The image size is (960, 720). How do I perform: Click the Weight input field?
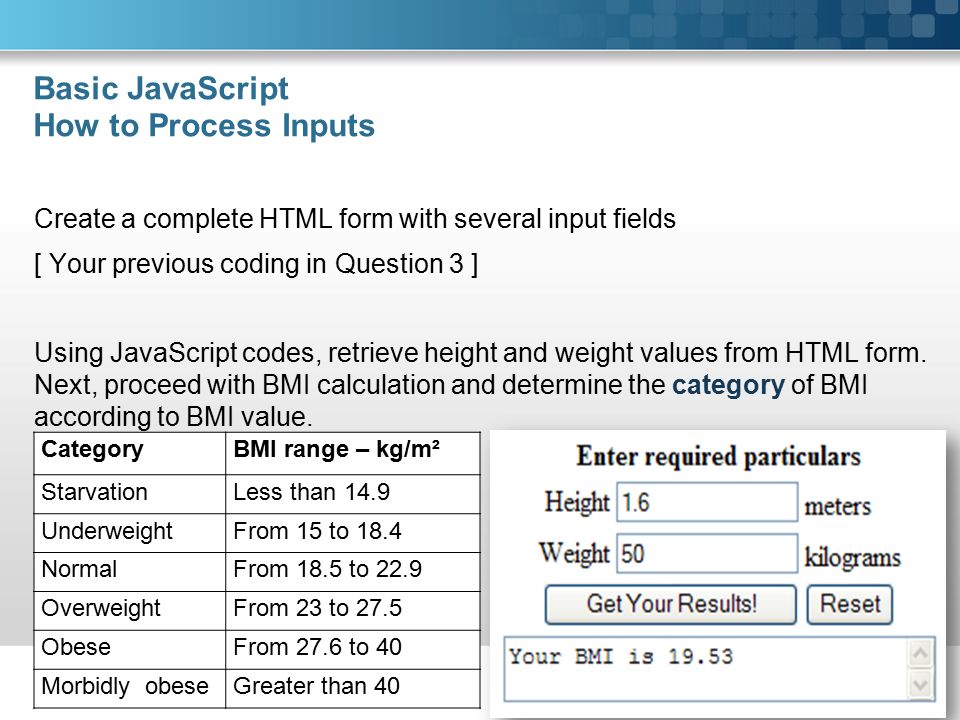(707, 553)
